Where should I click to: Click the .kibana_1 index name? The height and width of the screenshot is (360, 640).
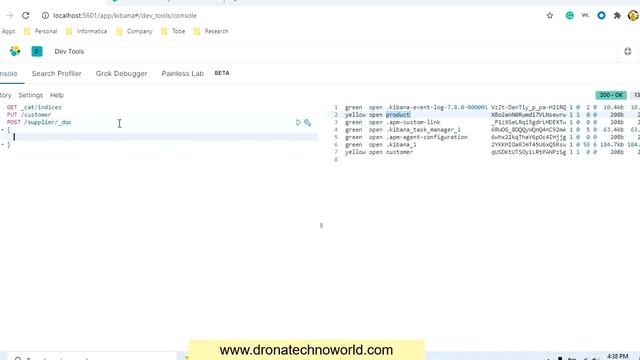pos(401,144)
